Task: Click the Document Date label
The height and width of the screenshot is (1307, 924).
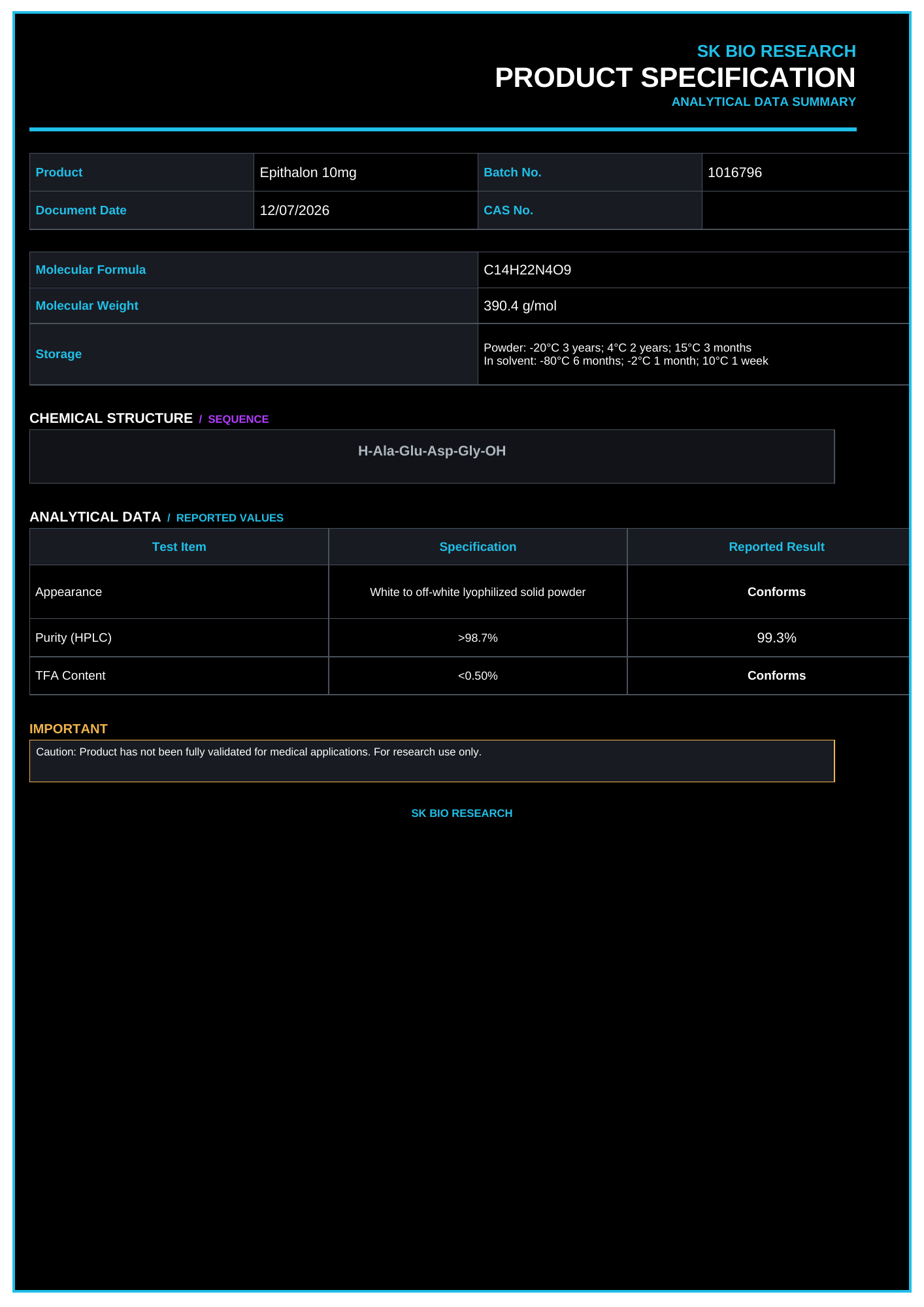Action: [x=81, y=210]
